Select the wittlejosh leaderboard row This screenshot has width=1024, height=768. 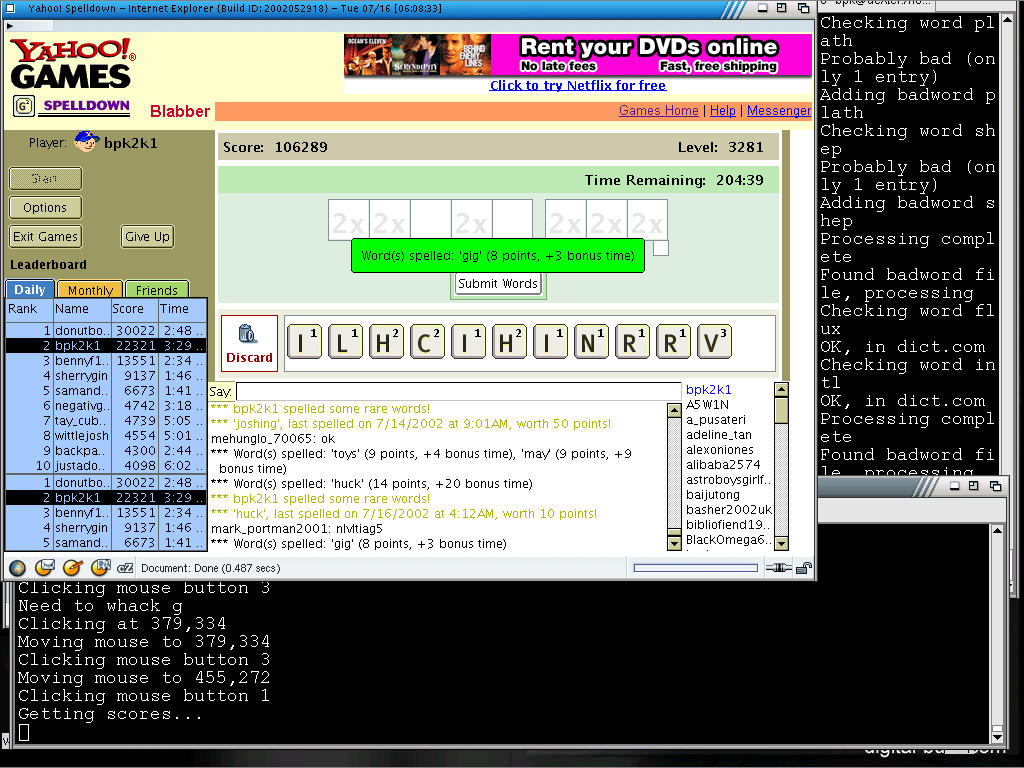point(106,436)
